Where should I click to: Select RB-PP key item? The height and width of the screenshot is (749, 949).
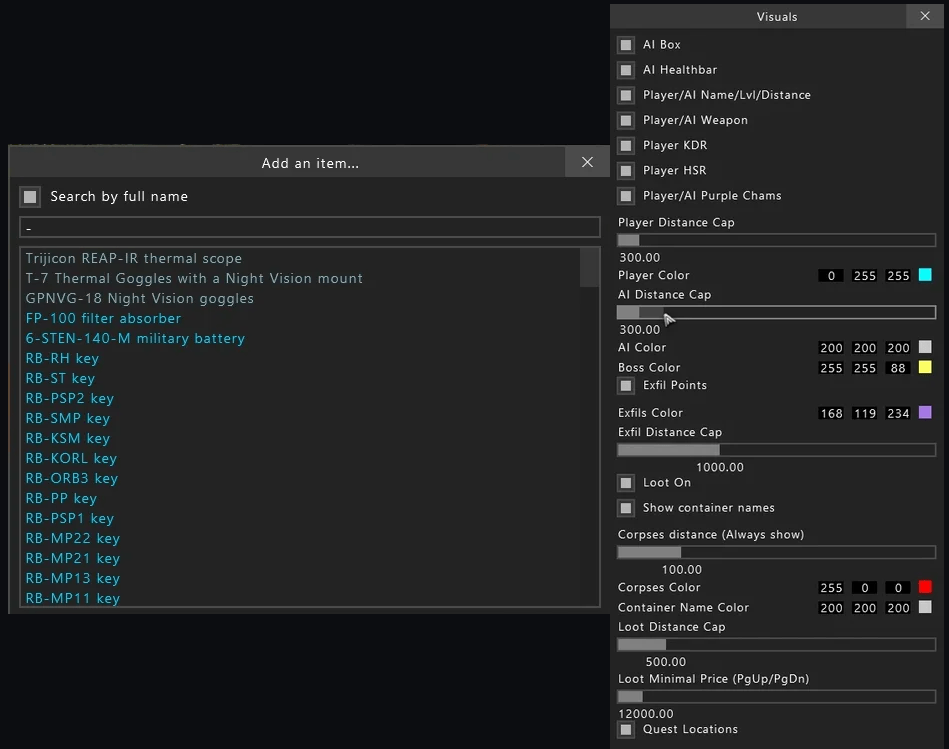click(x=61, y=498)
